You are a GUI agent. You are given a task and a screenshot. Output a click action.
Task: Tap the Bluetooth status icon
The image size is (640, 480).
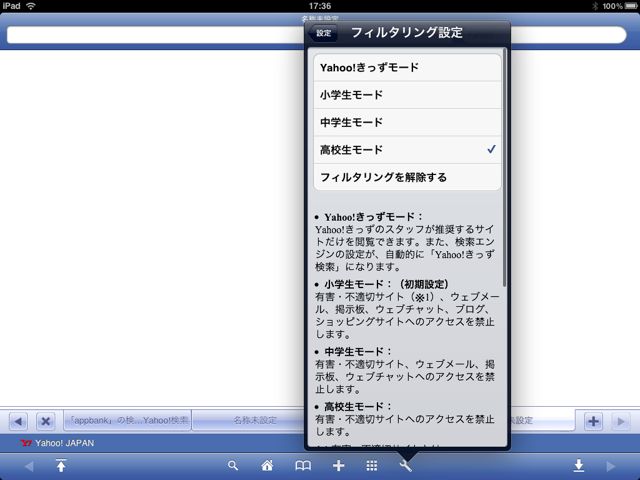coord(595,6)
